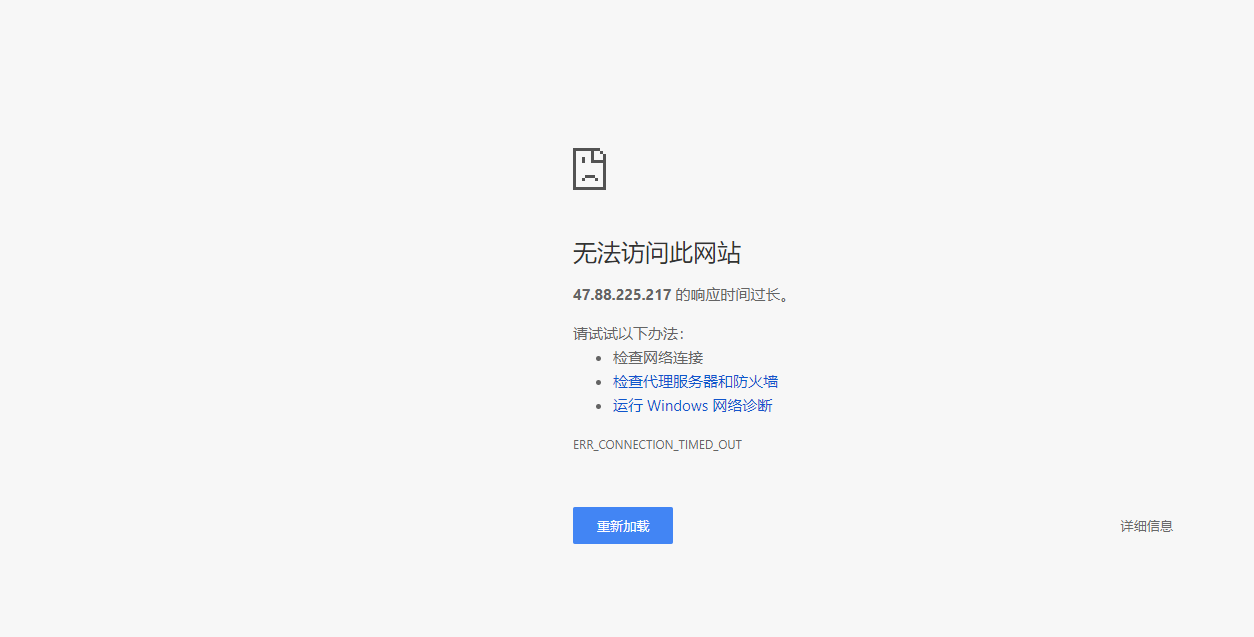This screenshot has height=637, width=1254.
Task: Click the blue 重新加载 reload button
Action: (623, 526)
